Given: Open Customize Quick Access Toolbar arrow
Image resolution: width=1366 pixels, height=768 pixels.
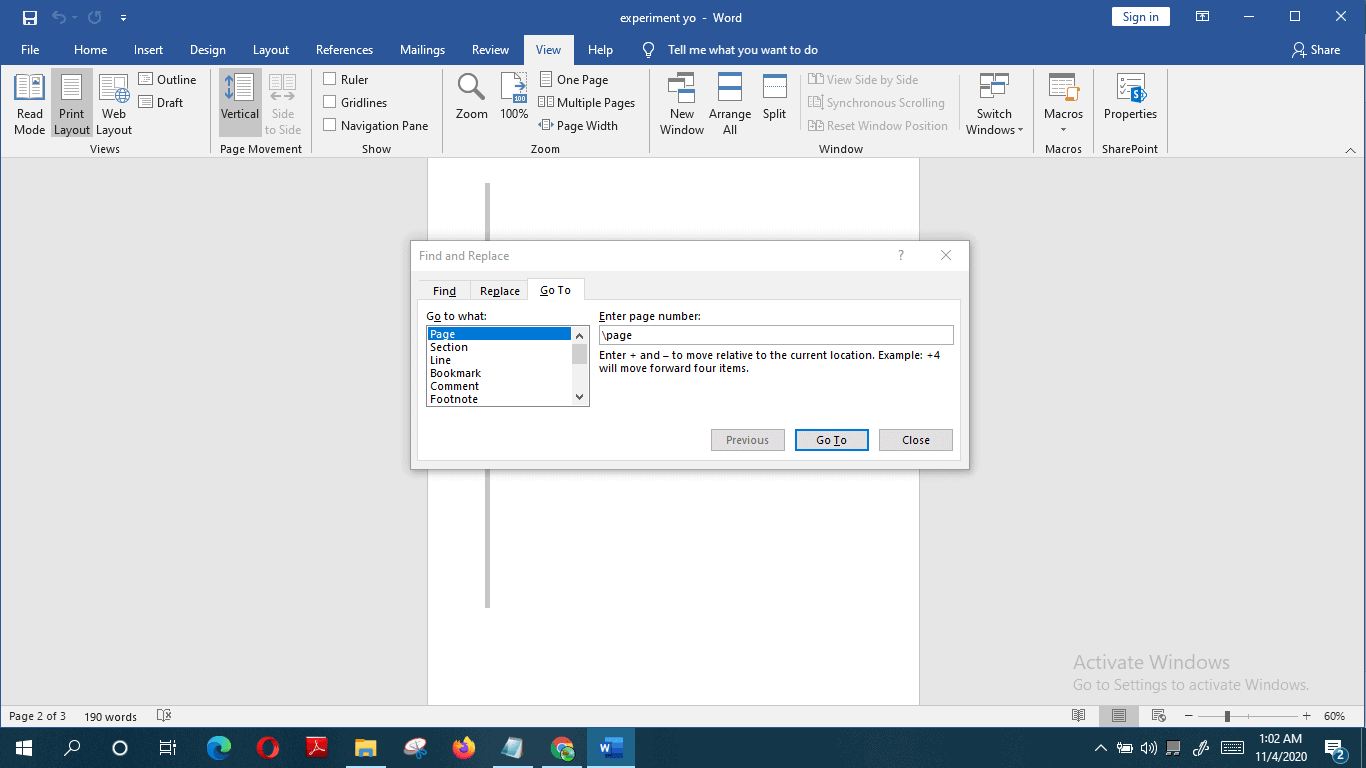Looking at the screenshot, I should pos(123,18).
